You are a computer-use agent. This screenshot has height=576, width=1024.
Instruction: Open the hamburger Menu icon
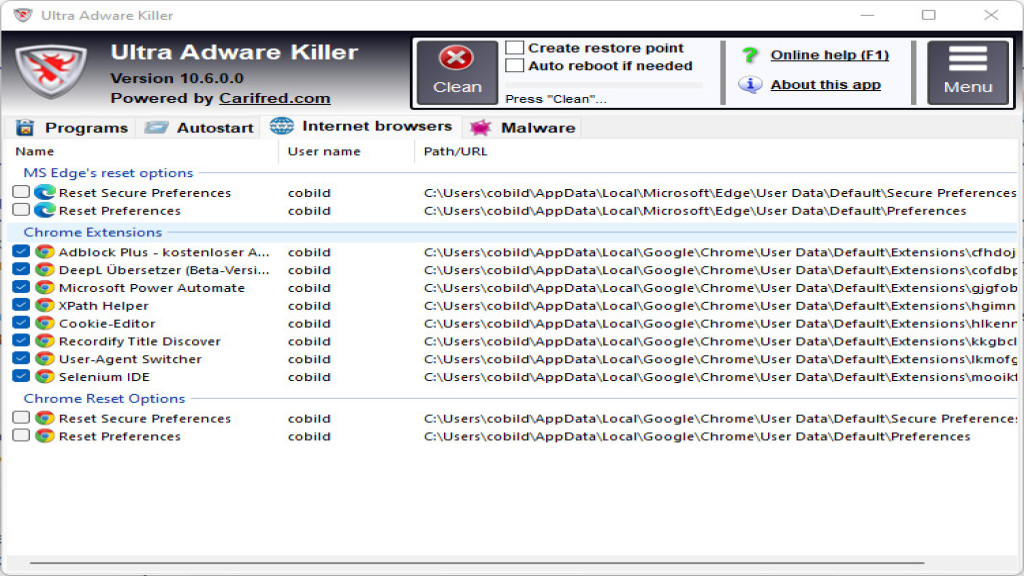[967, 57]
